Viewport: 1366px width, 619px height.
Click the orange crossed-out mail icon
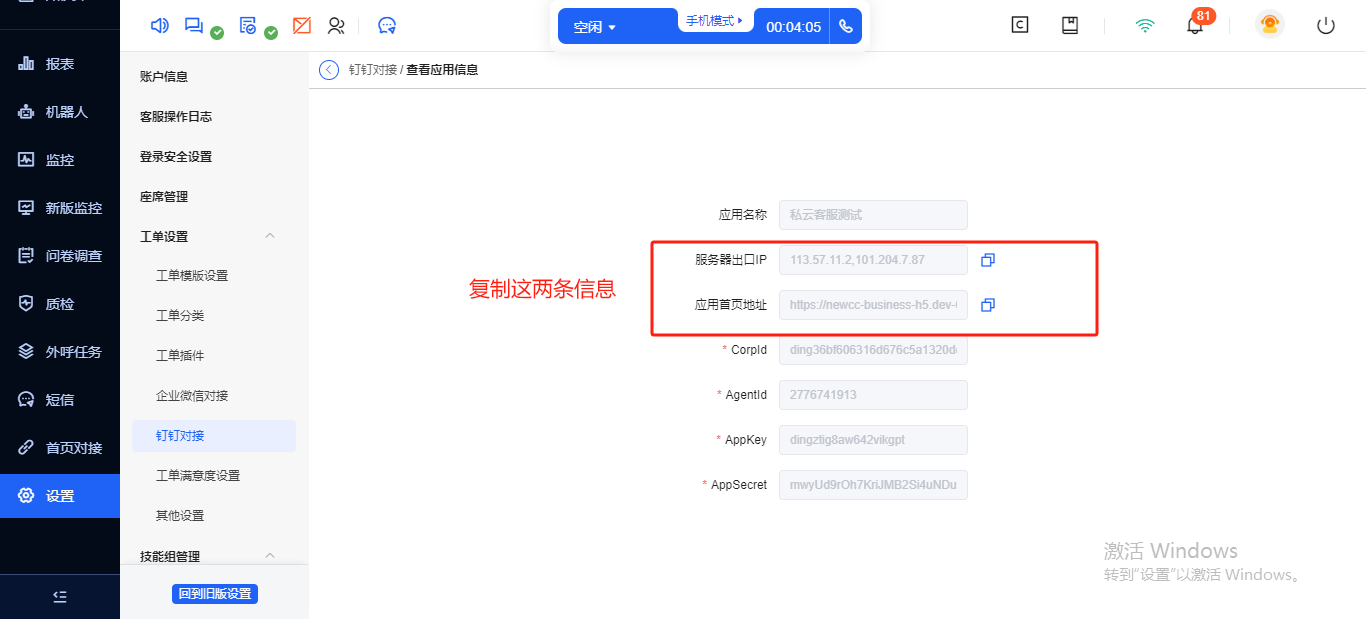point(302,26)
